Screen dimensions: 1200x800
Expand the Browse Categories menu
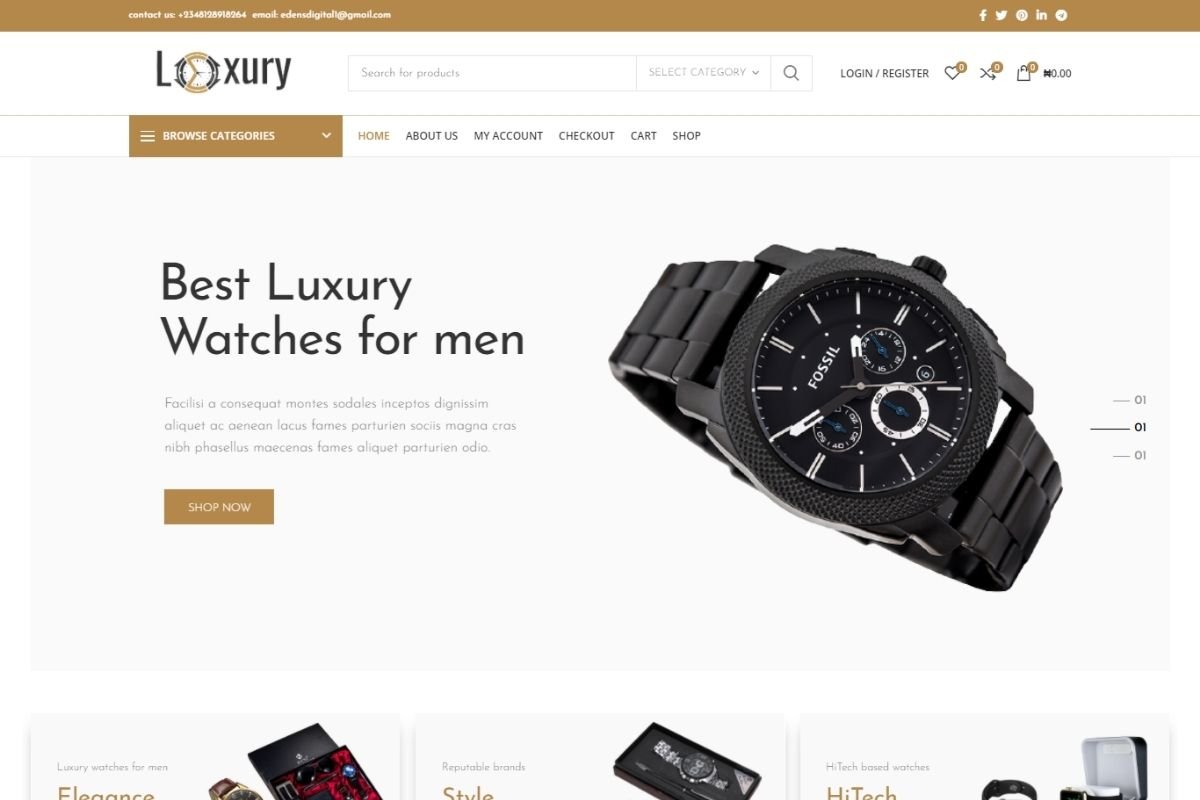[x=236, y=136]
